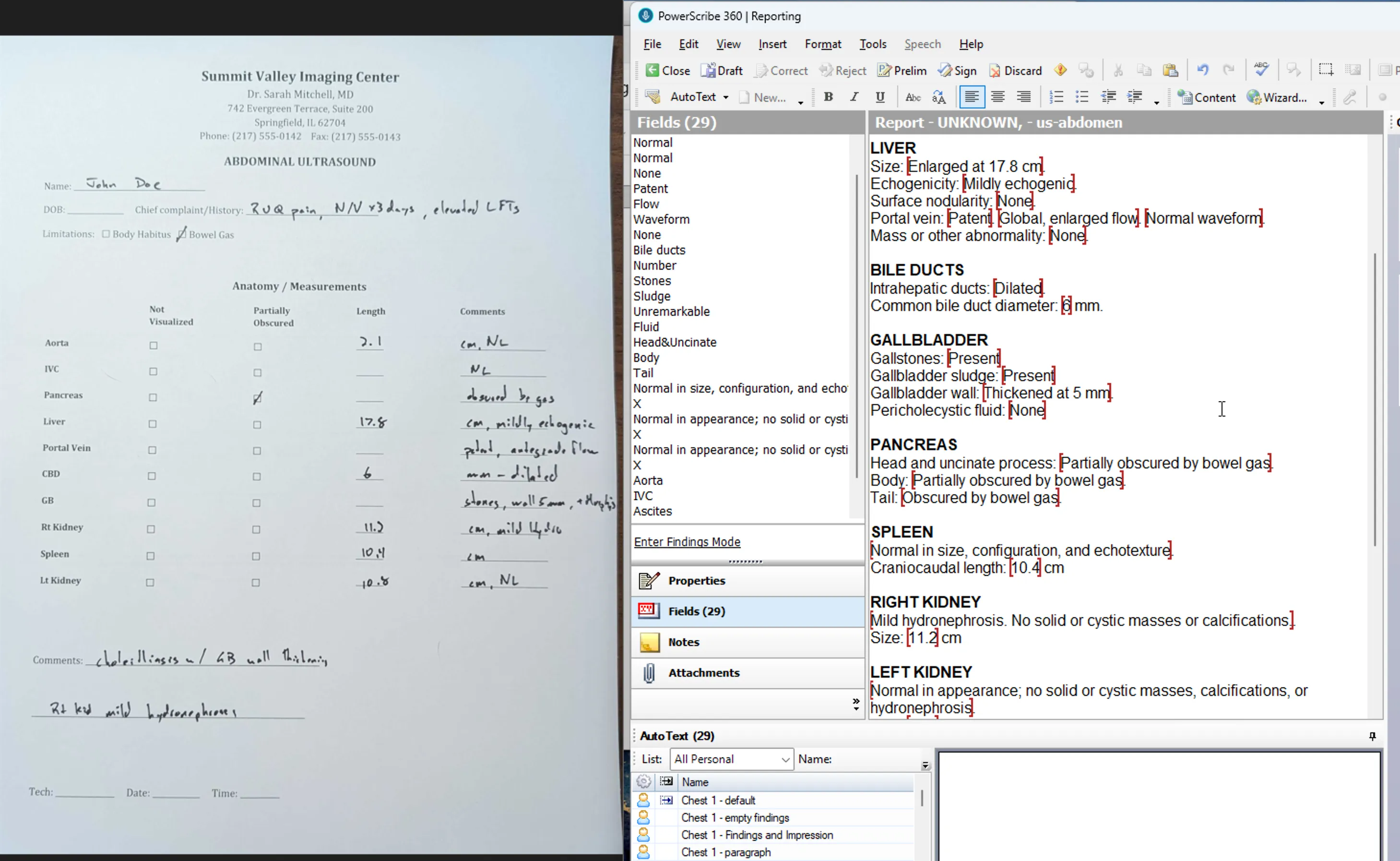Click the Discard report icon
The height and width of the screenshot is (861, 1400).
pyautogui.click(x=1015, y=70)
